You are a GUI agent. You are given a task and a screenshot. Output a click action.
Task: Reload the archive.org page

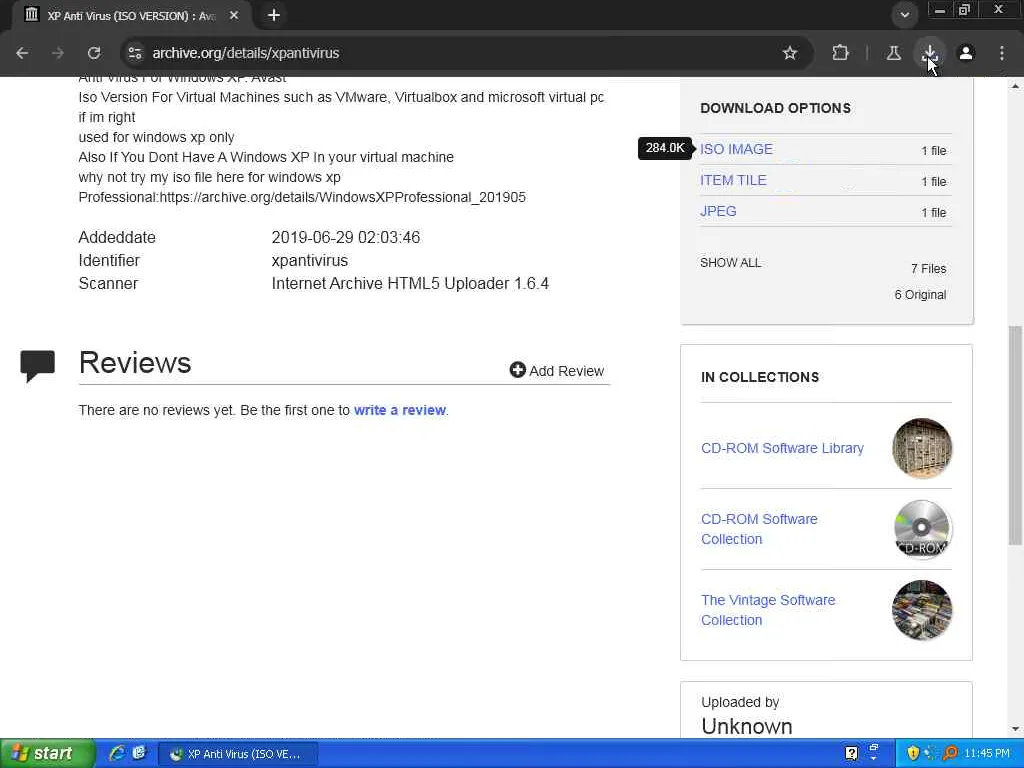click(94, 53)
